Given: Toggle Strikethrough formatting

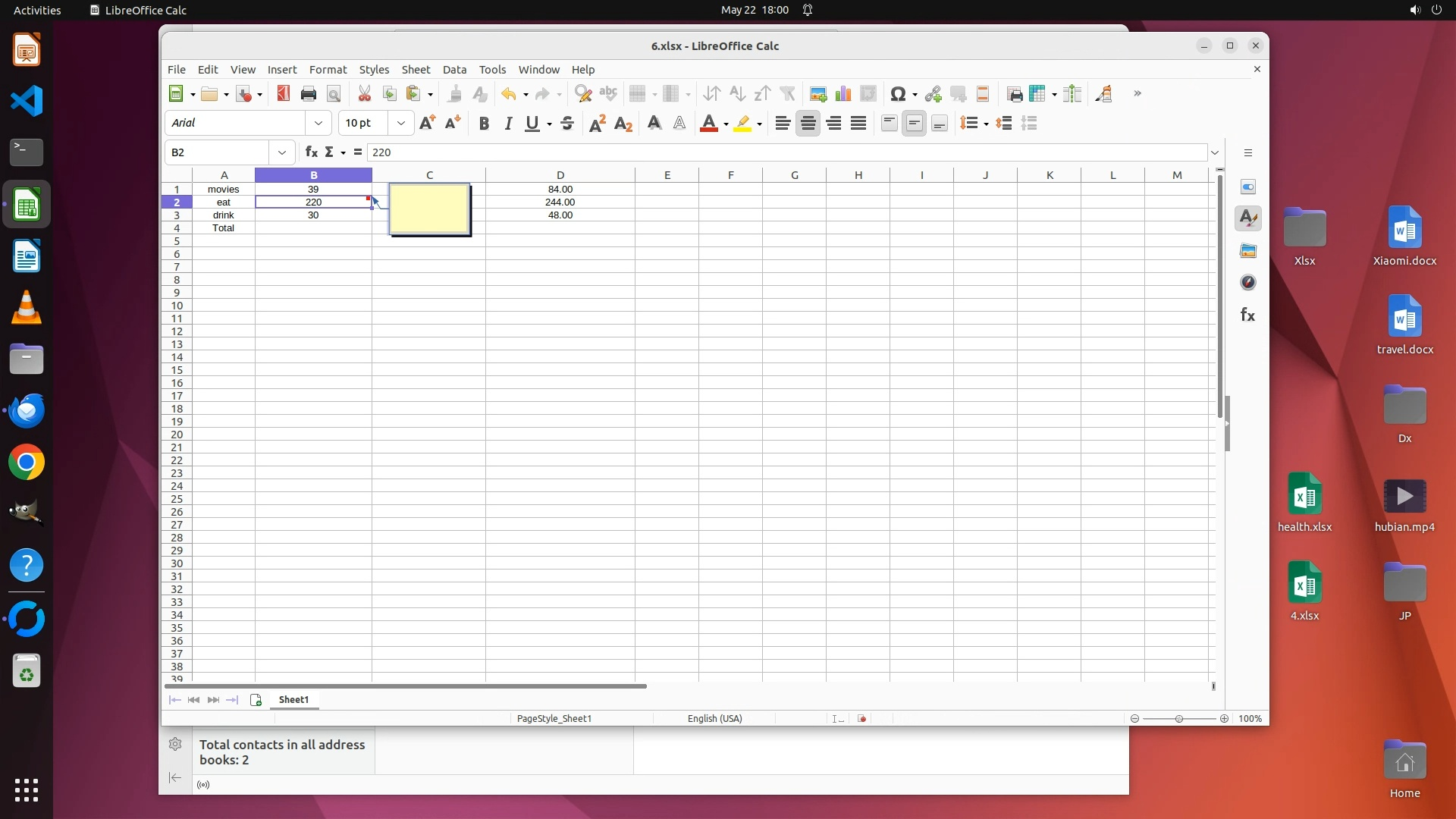Looking at the screenshot, I should (x=567, y=124).
